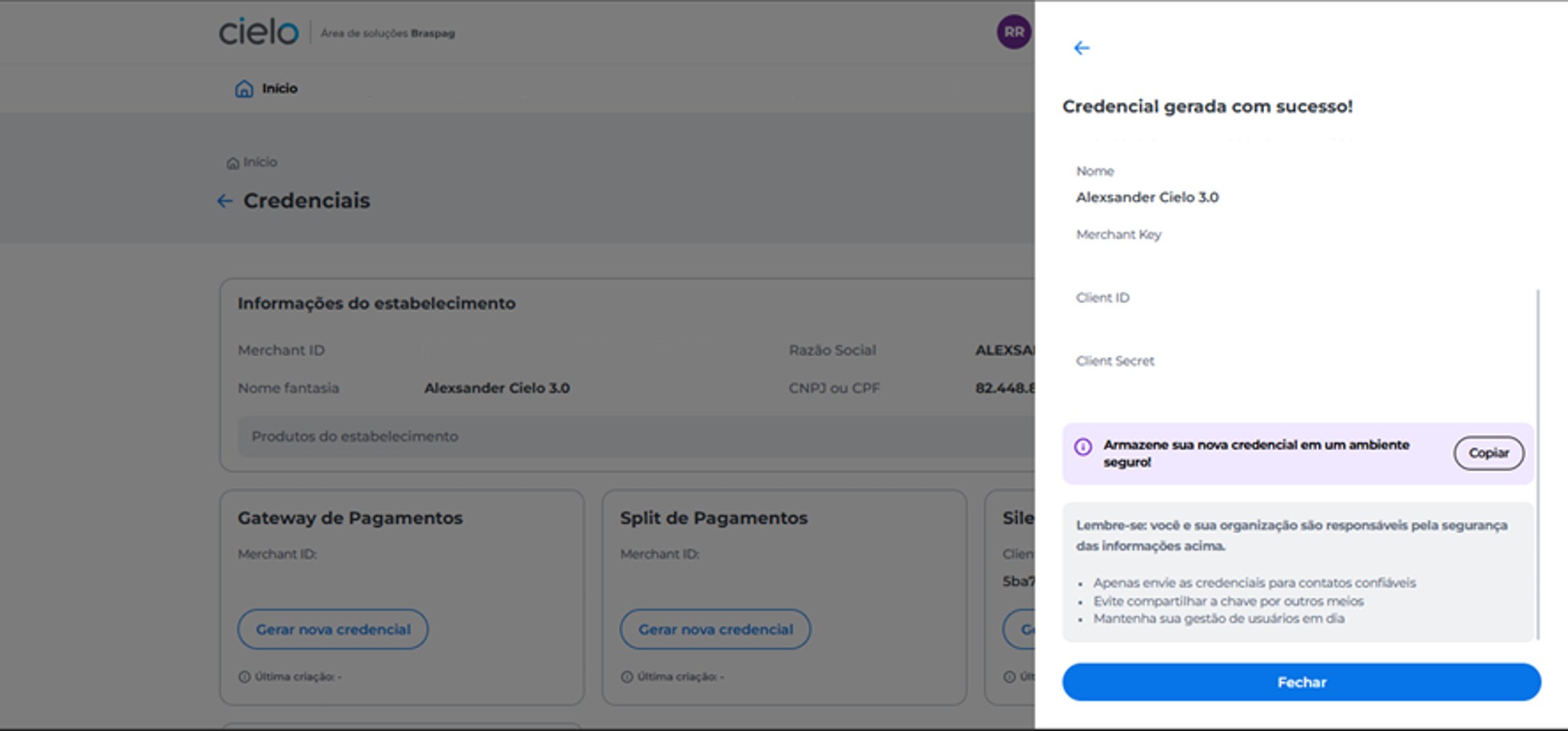Click the Última criação info icon under Split de Pagamentos
The width and height of the screenshot is (1568, 731).
pyautogui.click(x=627, y=676)
